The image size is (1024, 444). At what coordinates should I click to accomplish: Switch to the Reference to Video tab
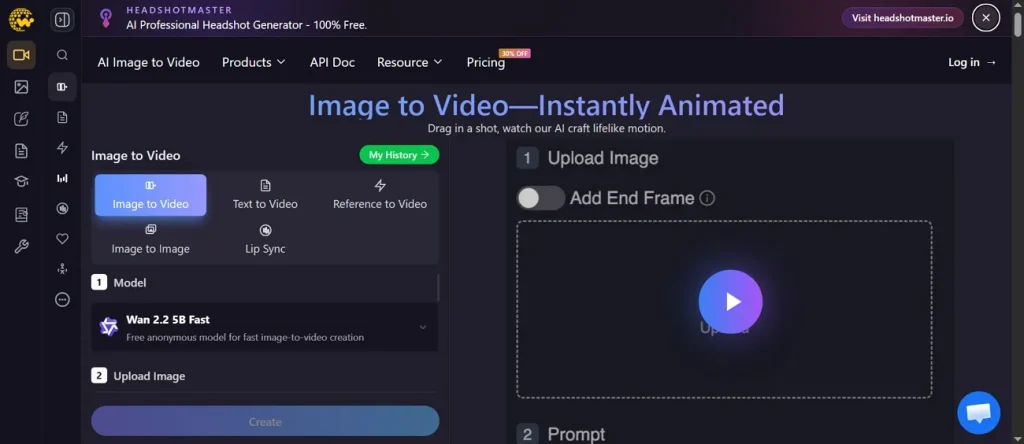380,195
